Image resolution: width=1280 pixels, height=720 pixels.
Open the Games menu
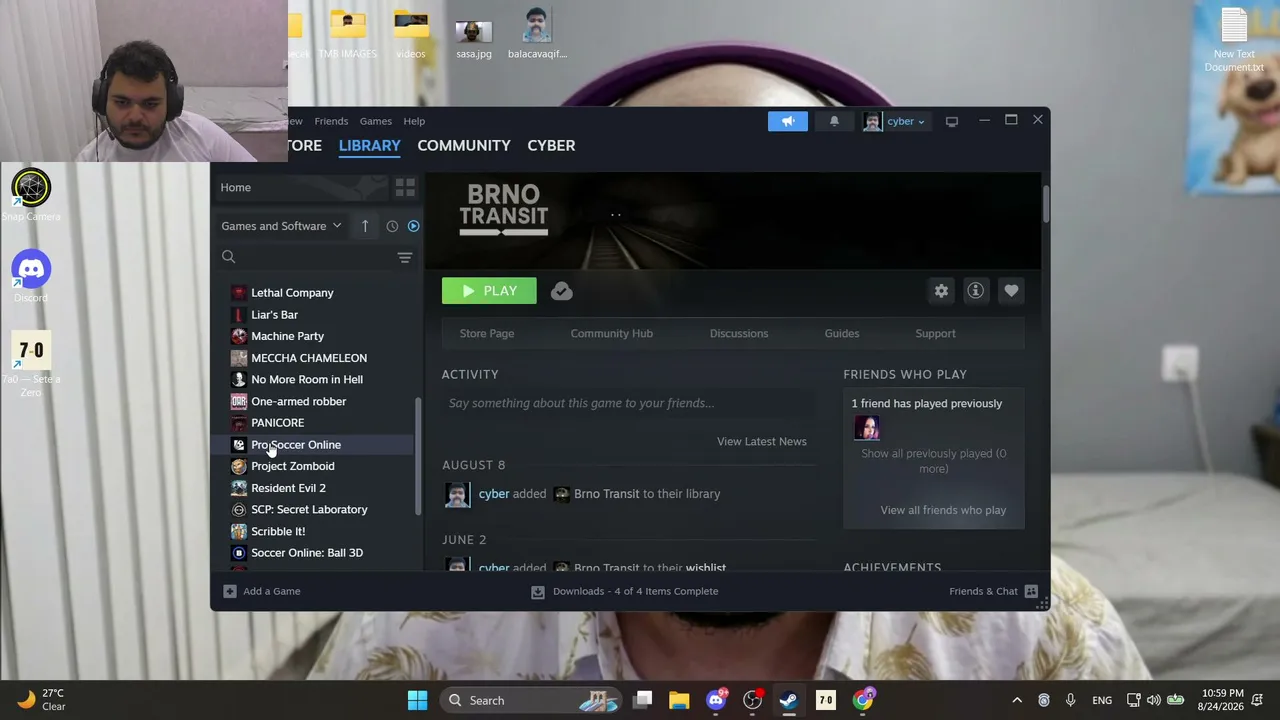(376, 121)
